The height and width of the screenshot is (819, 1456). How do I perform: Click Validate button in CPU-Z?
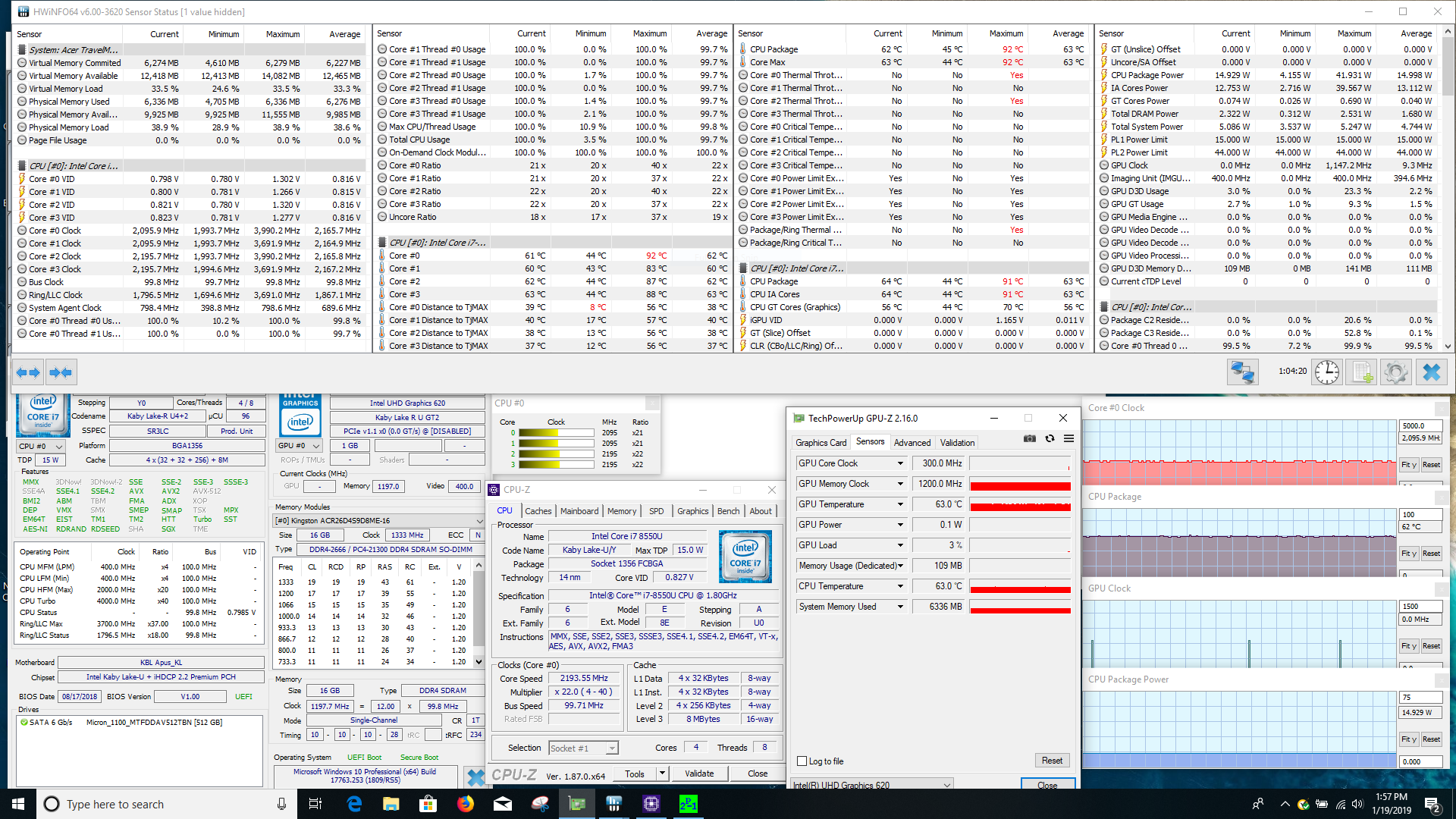click(699, 773)
